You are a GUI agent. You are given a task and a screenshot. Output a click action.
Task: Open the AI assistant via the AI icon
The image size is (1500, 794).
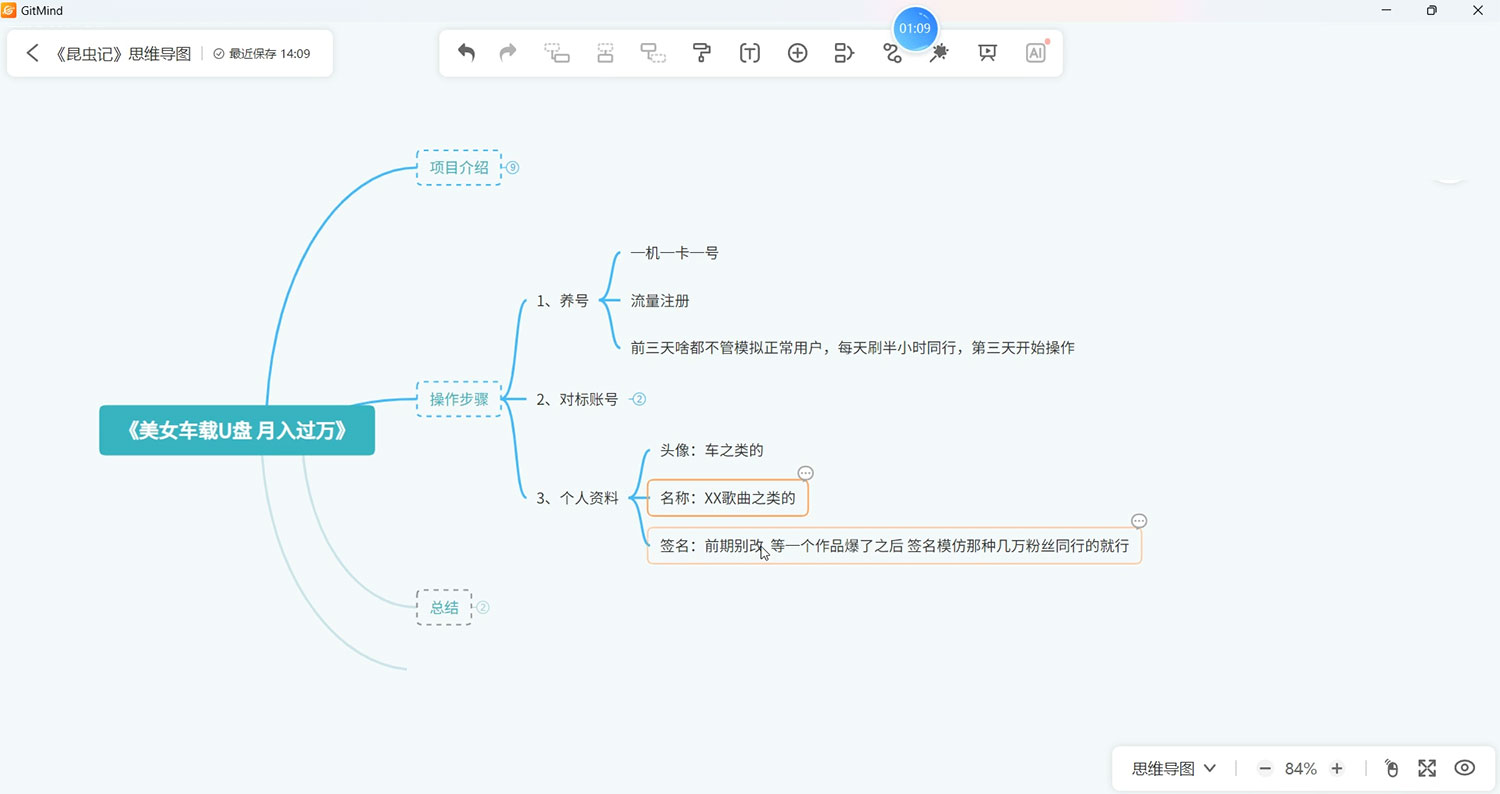point(1036,52)
